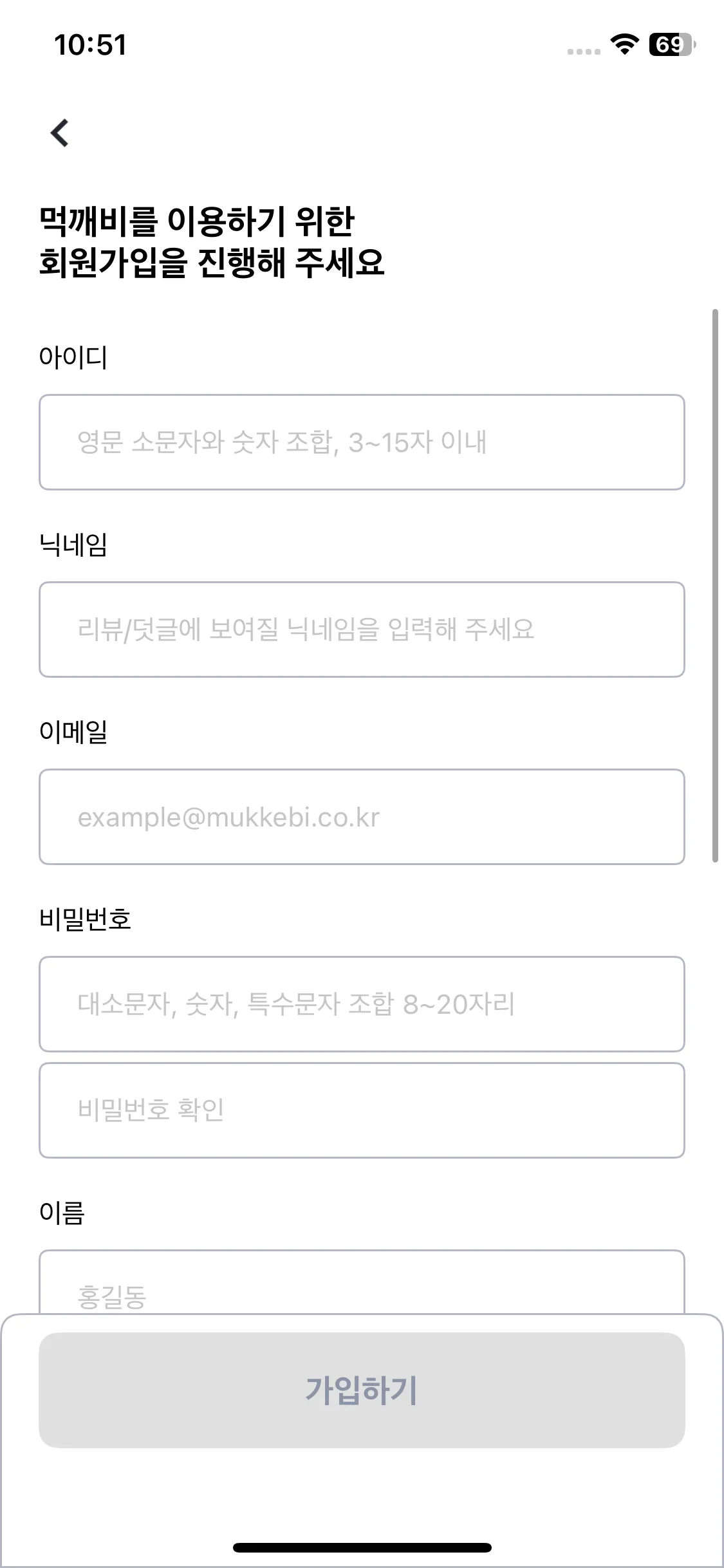Select the 이름 field with 홍길동 placeholder

(362, 1282)
